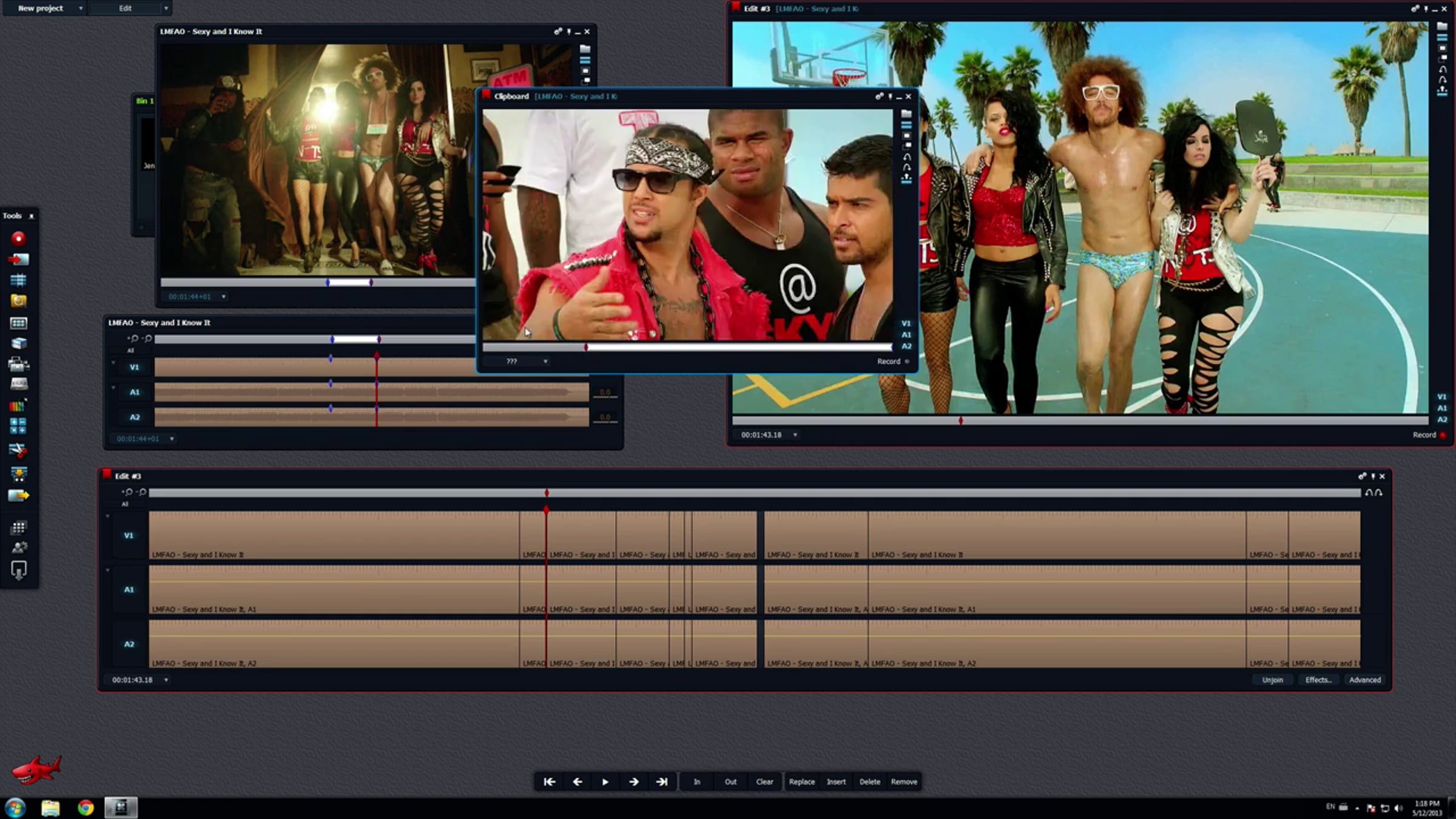Open timecode dropdown in source clip viewer
Screen dimensions: 1456x819
[223, 297]
